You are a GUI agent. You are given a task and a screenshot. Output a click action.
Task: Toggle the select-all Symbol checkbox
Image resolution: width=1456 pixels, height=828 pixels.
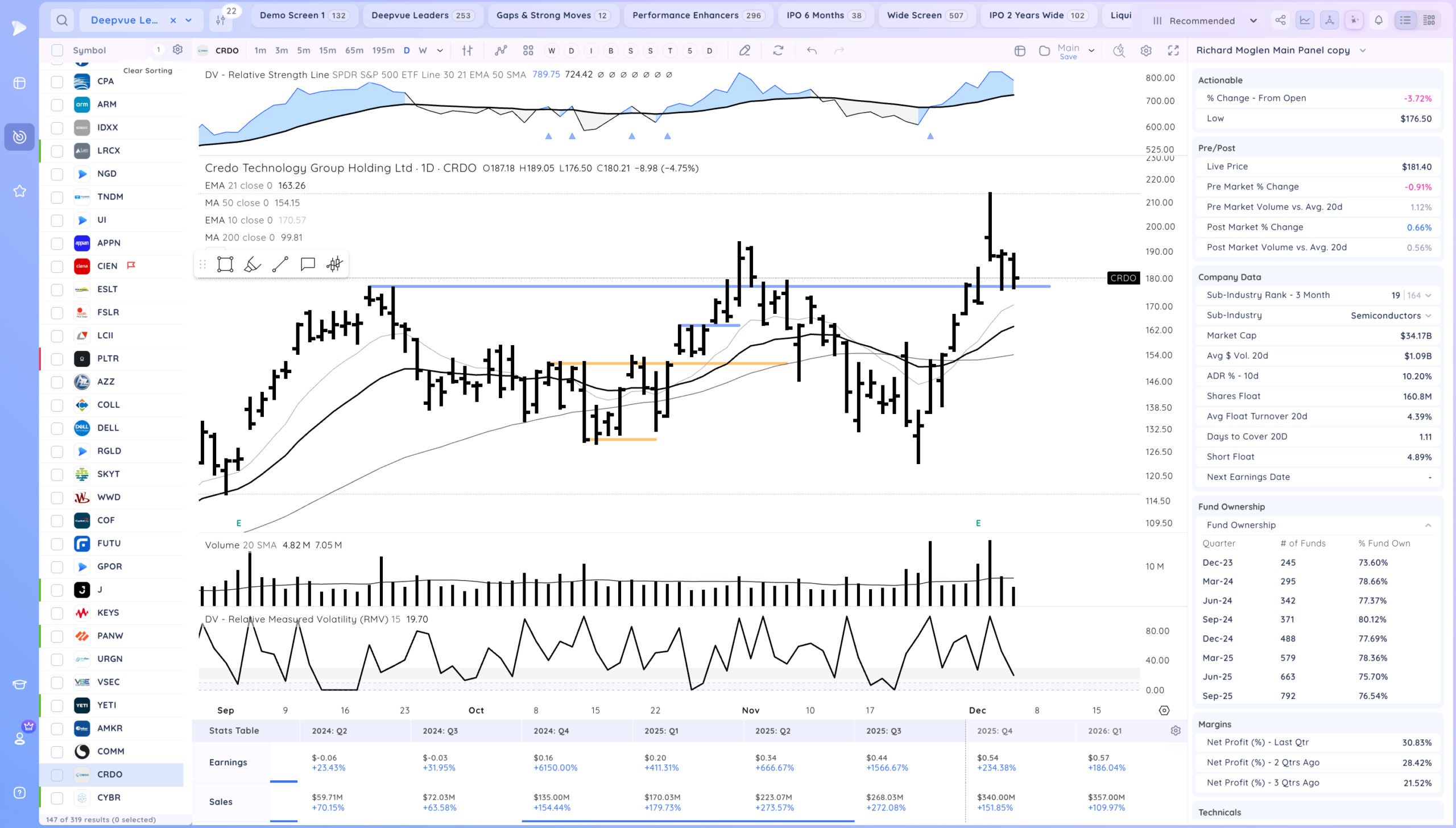57,50
